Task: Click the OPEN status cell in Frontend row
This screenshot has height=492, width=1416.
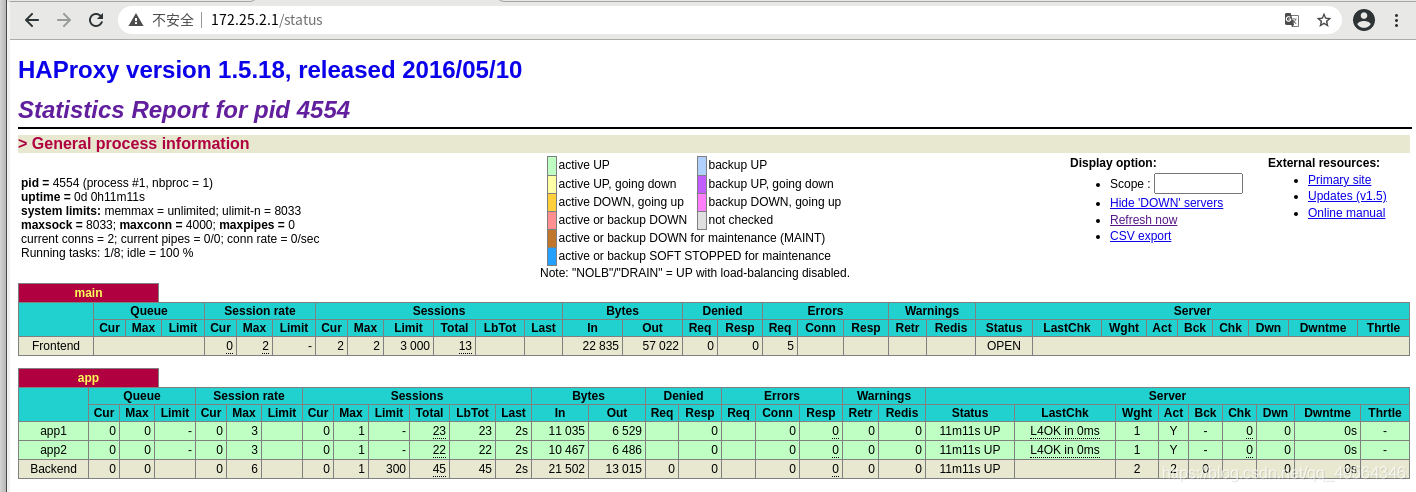Action: pyautogui.click(x=1003, y=346)
